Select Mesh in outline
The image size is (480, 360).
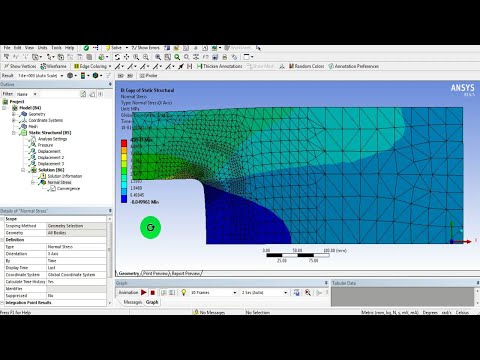coord(33,127)
